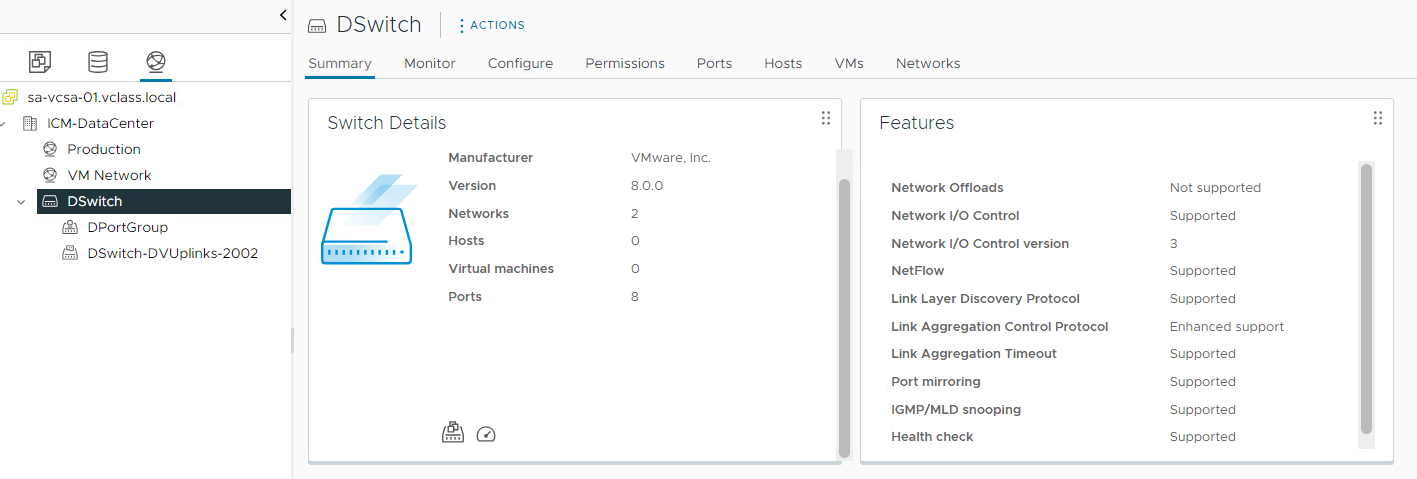The image size is (1417, 479).
Task: Click the datacenter icon beside ICM-DataCenter
Action: click(30, 123)
